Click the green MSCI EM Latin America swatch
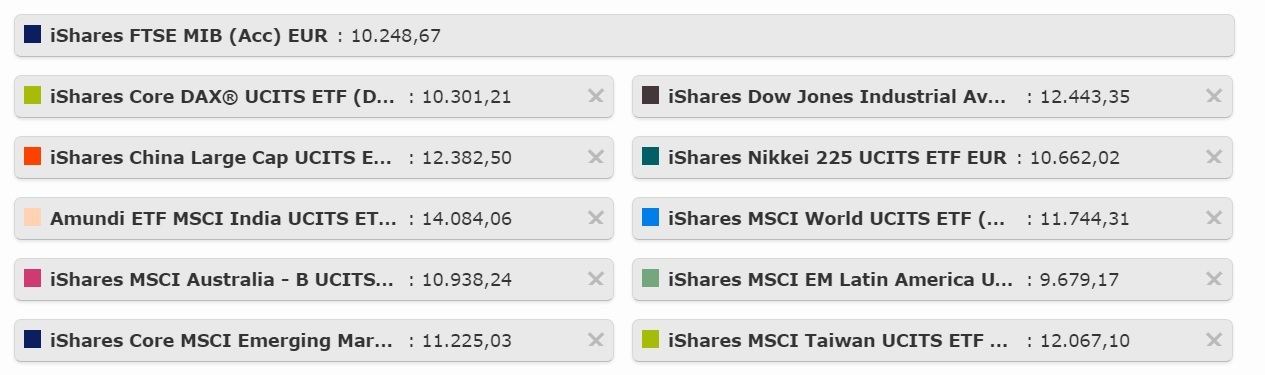 [650, 278]
